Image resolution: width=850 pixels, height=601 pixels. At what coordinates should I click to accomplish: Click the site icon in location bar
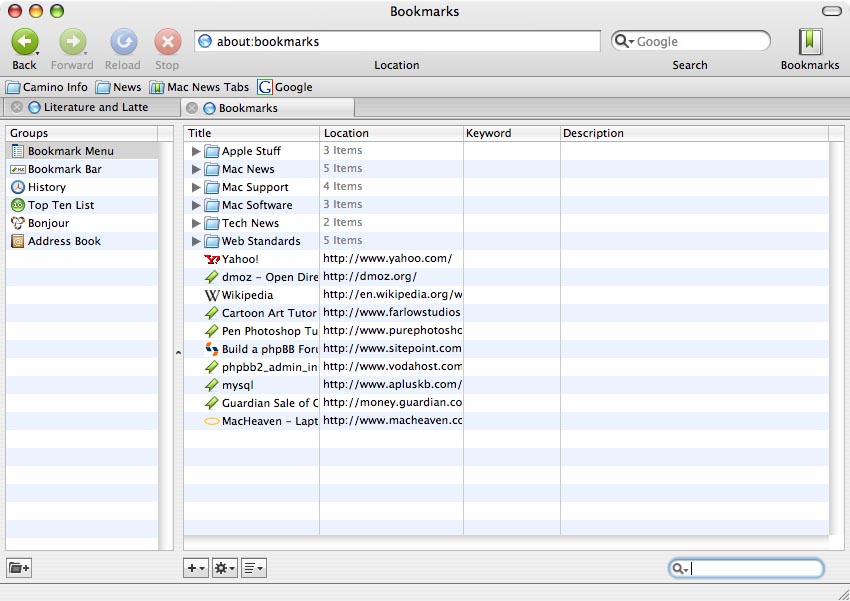205,41
